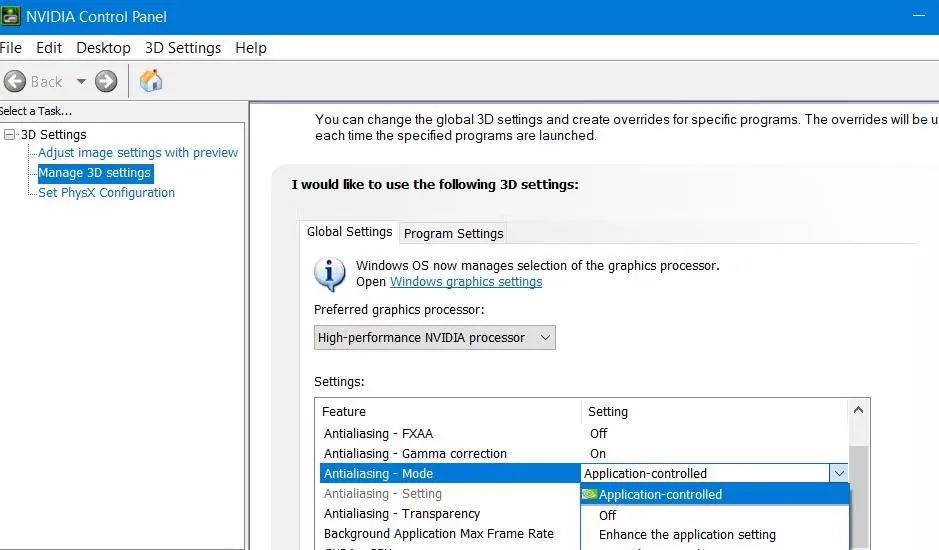Collapse the 3D Settings tree node

click(x=9, y=134)
